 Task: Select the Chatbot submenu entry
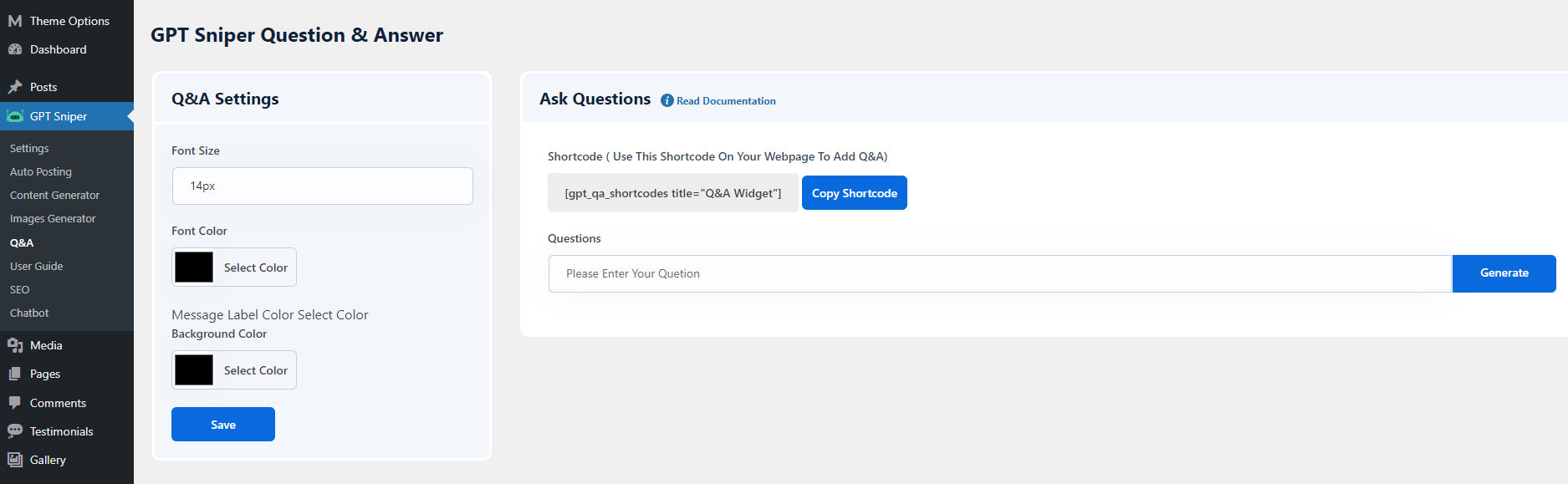[x=29, y=313]
